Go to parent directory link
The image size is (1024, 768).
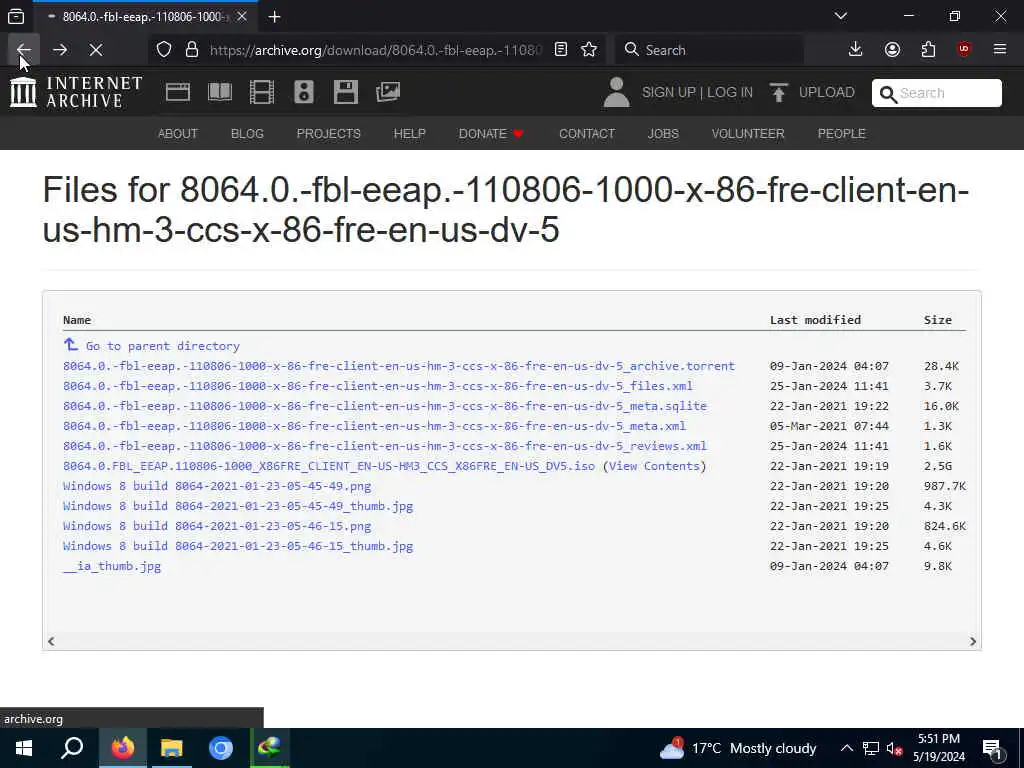(x=152, y=345)
